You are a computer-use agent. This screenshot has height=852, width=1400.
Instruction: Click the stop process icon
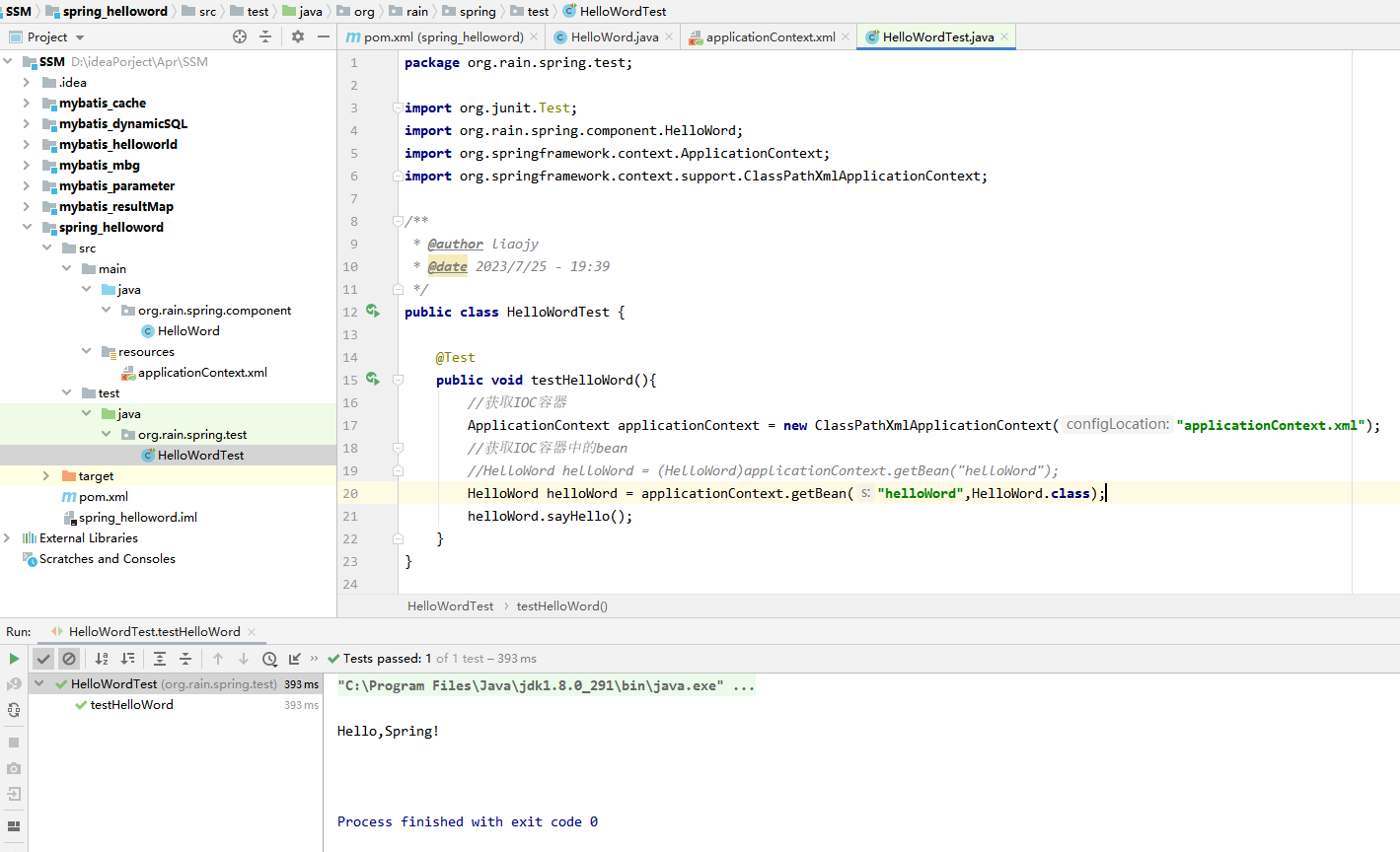point(14,743)
